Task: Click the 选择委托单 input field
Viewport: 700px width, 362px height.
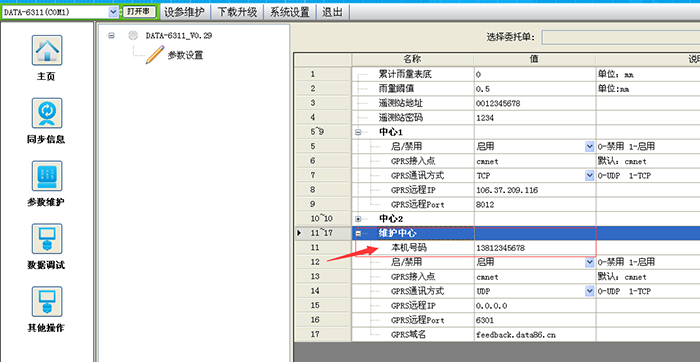Action: coord(621,37)
